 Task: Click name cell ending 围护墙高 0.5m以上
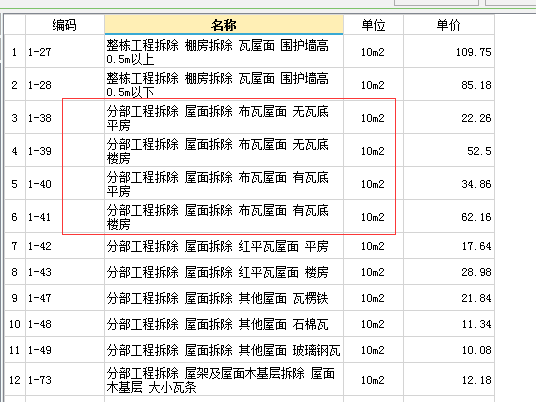[224, 52]
